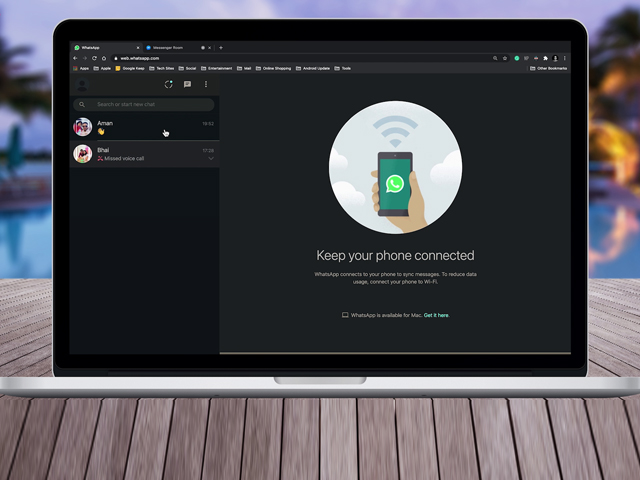This screenshot has width=640, height=480.
Task: Focus the Search or start new chat field
Action: pos(144,104)
